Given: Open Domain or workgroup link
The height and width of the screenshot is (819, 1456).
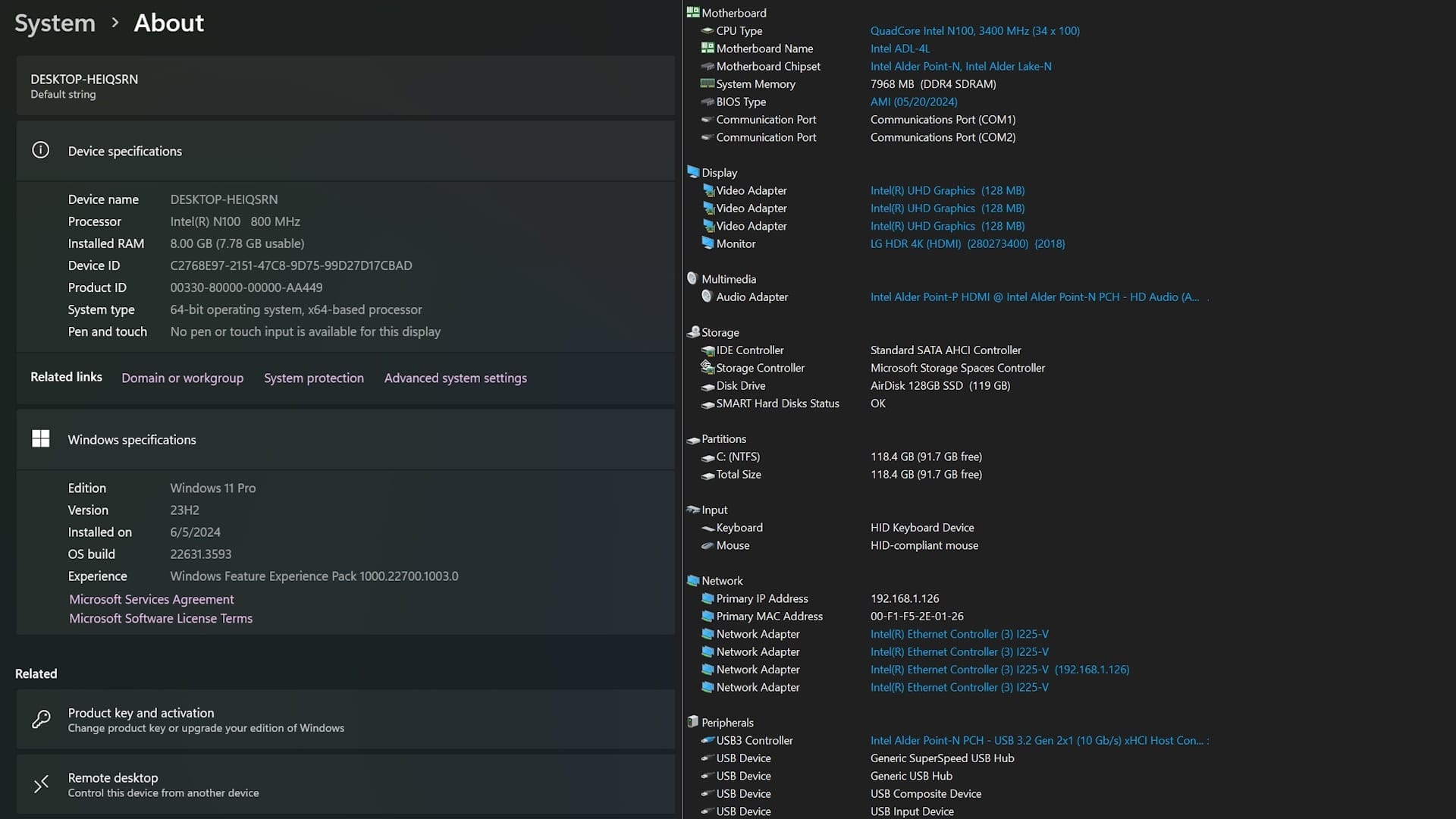Looking at the screenshot, I should point(182,378).
